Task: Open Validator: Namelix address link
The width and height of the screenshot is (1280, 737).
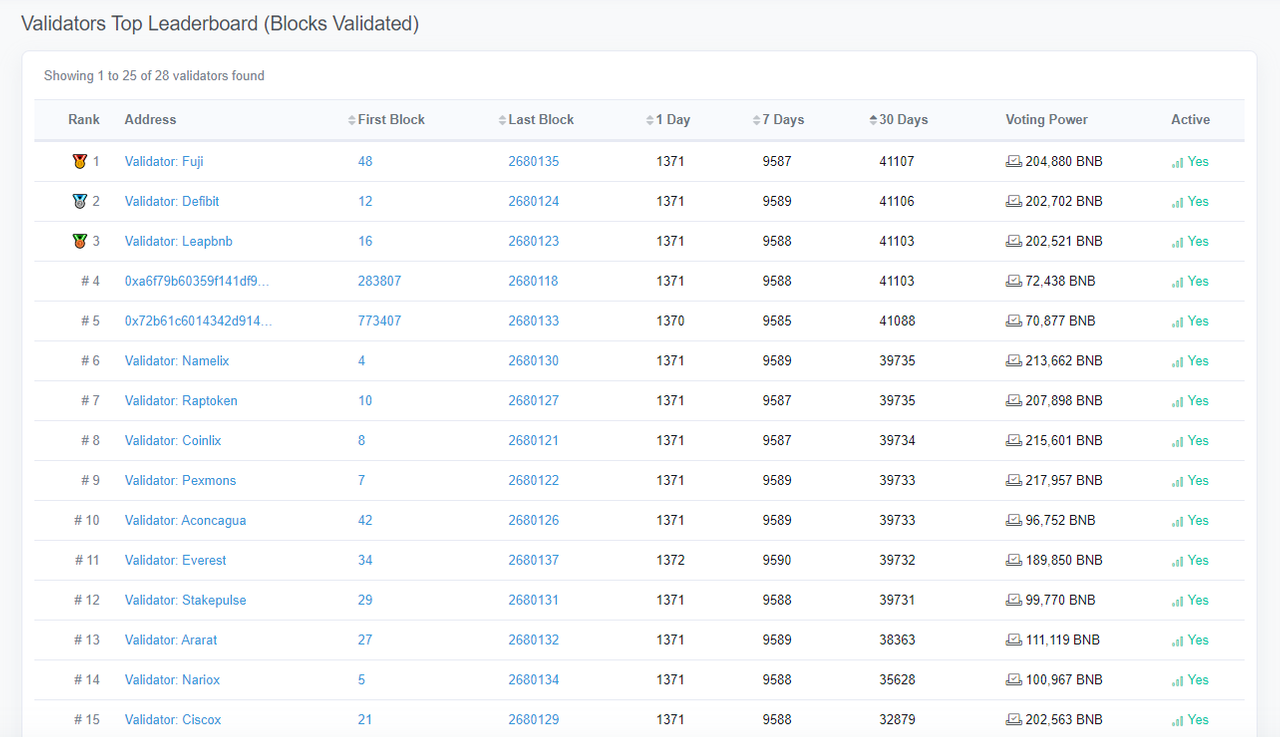Action: [177, 361]
